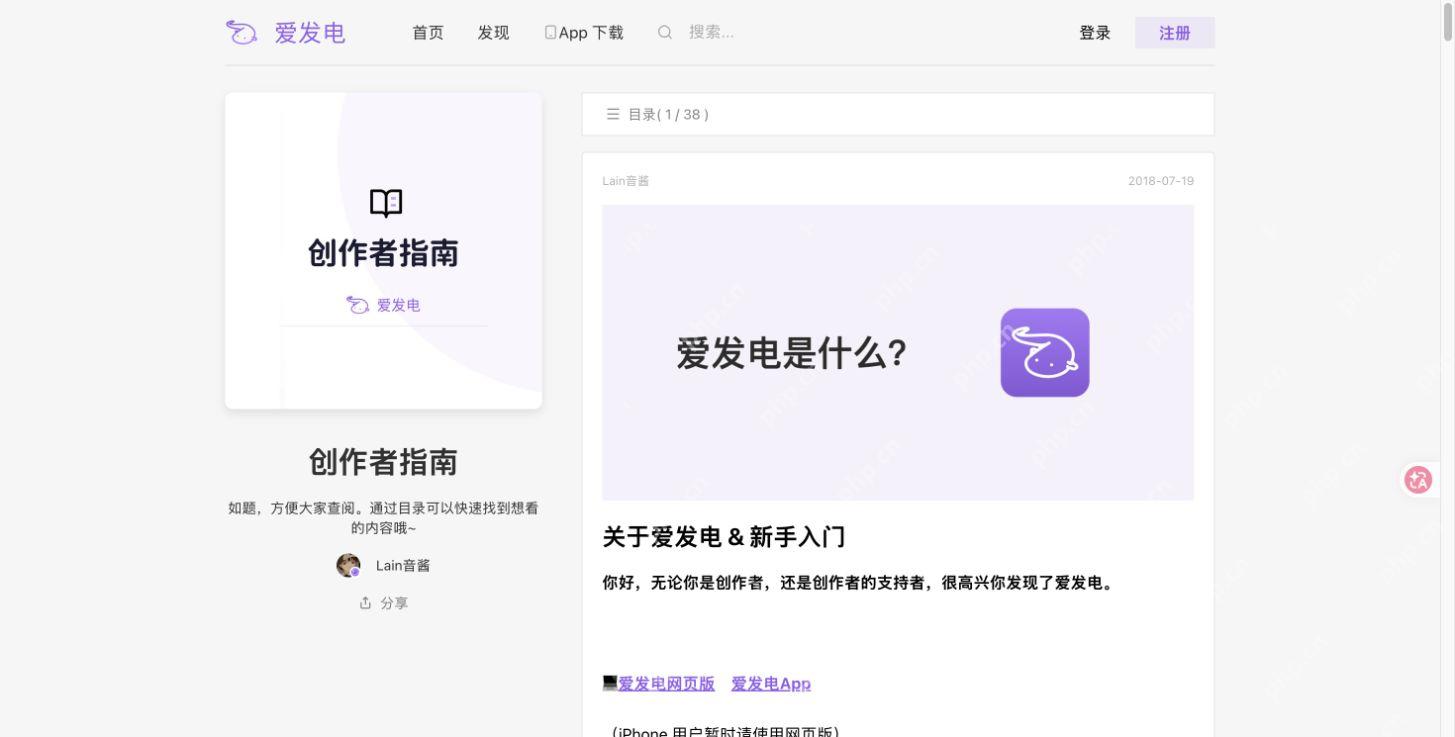1455x737 pixels.
Task: Click the article date 2018-07-19
Action: pos(1161,181)
